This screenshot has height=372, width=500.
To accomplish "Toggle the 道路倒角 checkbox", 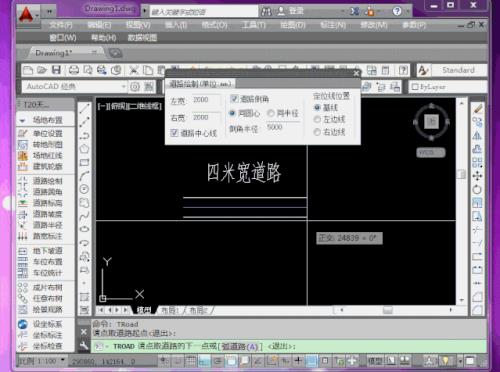I will tap(234, 99).
